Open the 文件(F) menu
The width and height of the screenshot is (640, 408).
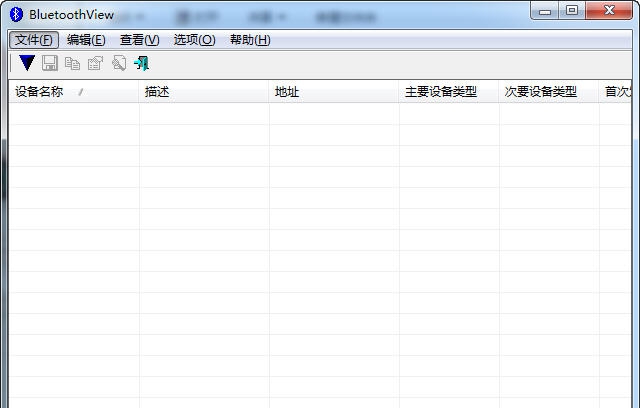tap(34, 40)
